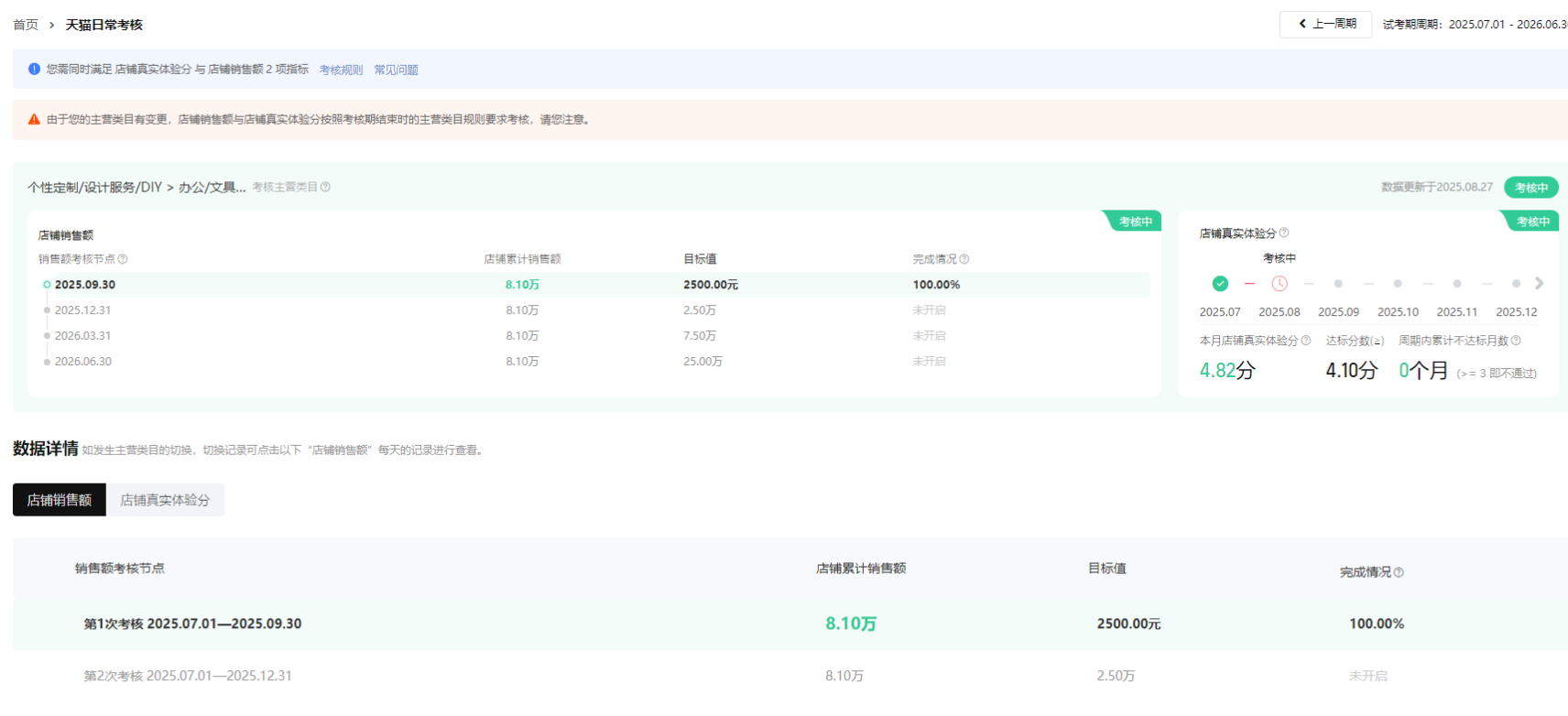Click the clock marker for 2025.08
This screenshot has width=1568, height=716.
pyautogui.click(x=1279, y=284)
